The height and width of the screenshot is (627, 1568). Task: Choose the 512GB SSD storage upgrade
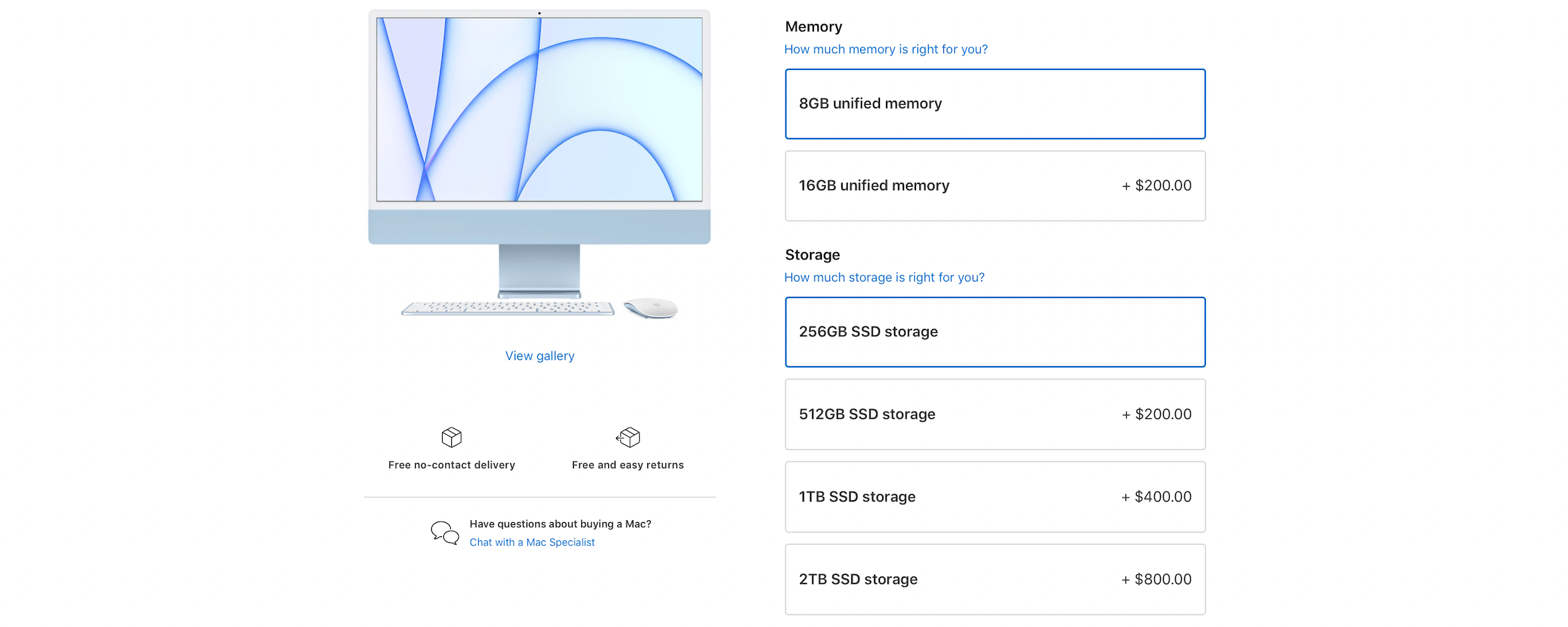click(x=995, y=414)
